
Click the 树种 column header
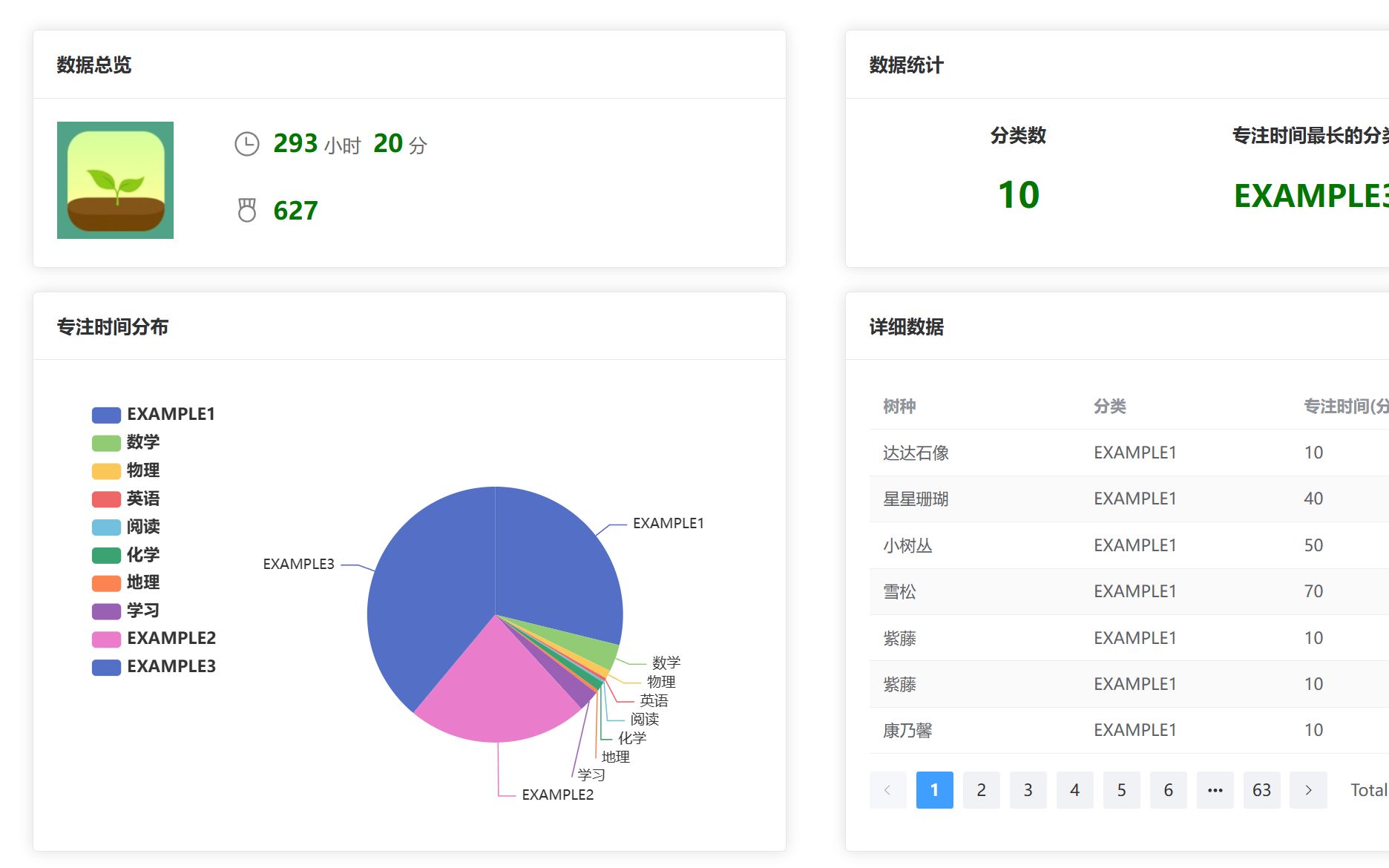coord(899,407)
